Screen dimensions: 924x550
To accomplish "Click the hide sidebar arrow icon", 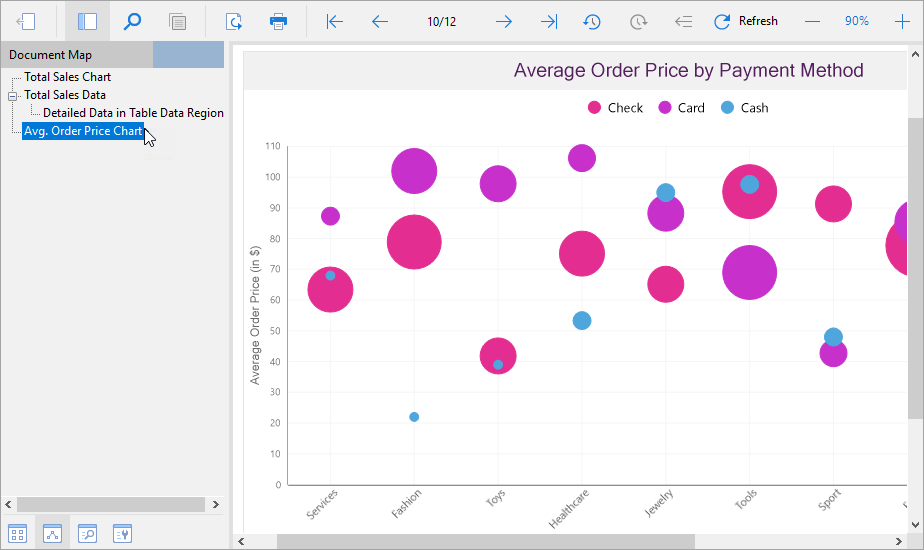I will click(x=26, y=22).
